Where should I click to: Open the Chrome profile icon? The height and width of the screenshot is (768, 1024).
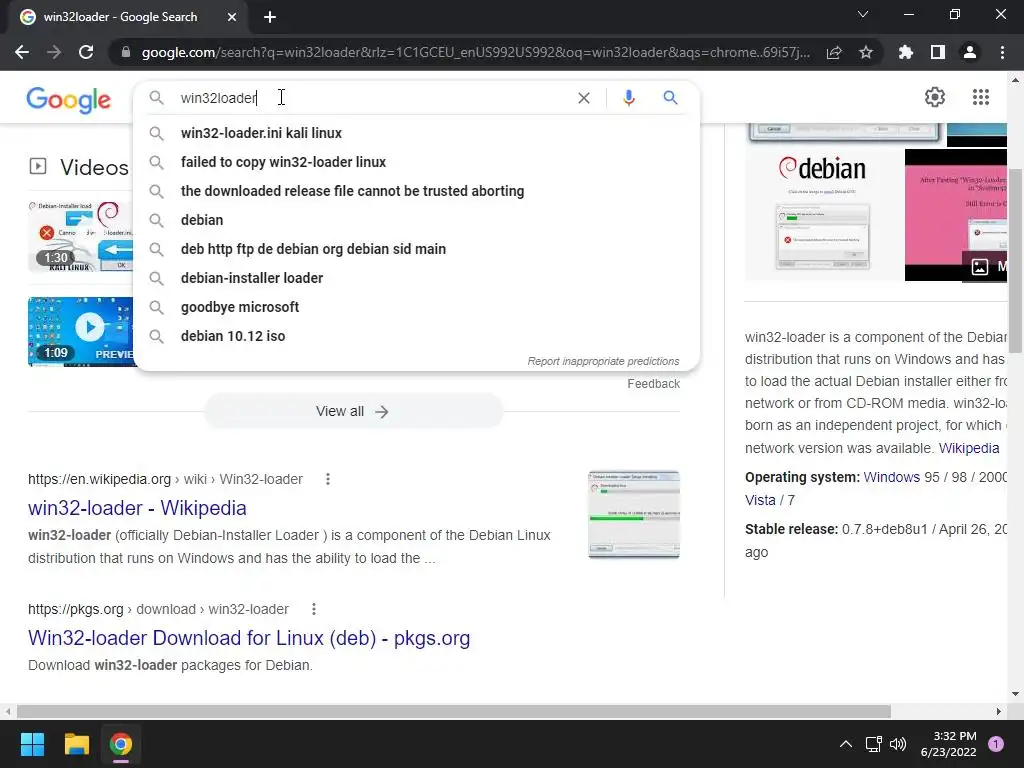(970, 52)
